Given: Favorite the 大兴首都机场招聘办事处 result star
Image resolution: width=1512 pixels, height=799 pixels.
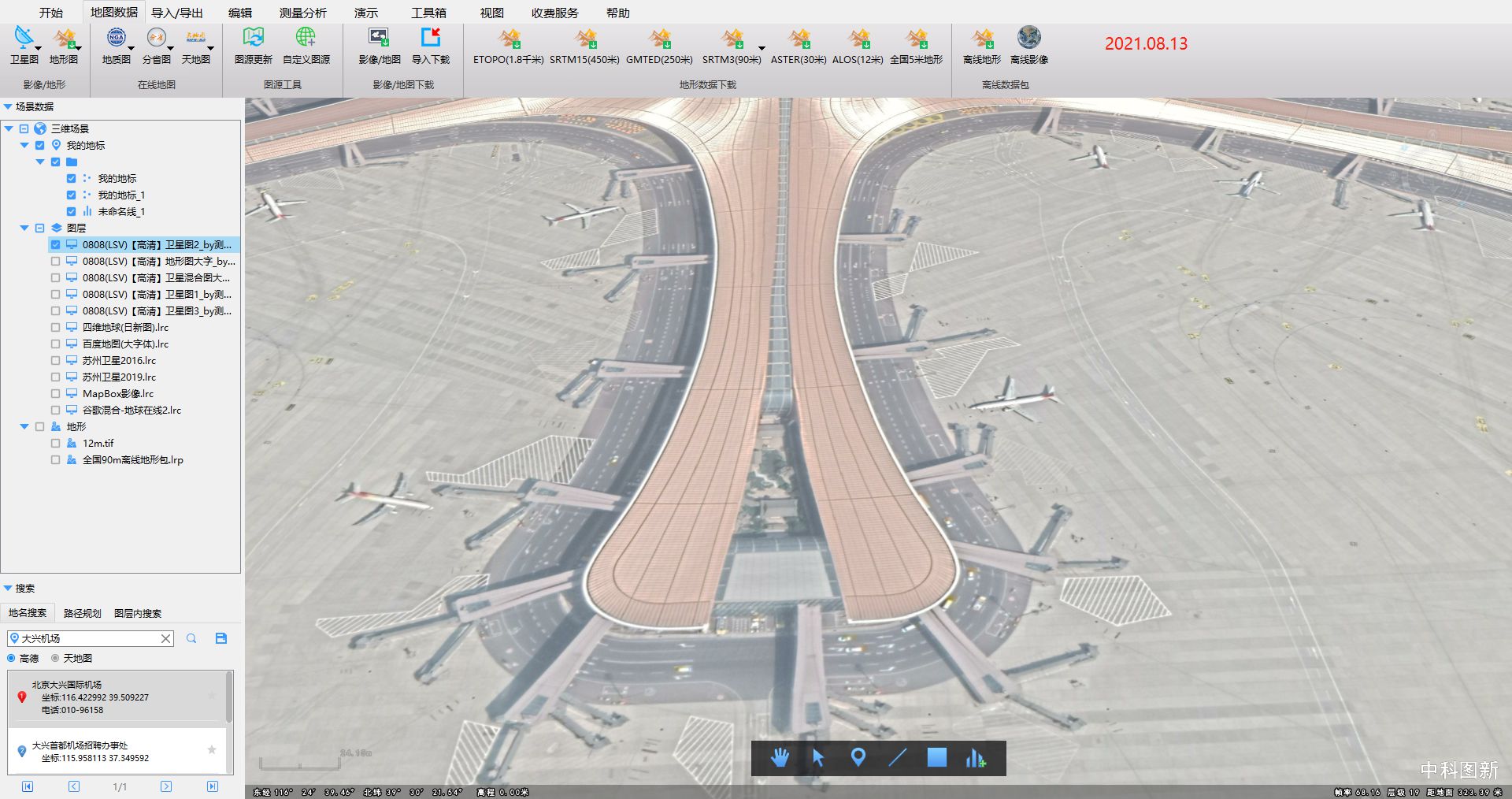Looking at the screenshot, I should pyautogui.click(x=212, y=750).
